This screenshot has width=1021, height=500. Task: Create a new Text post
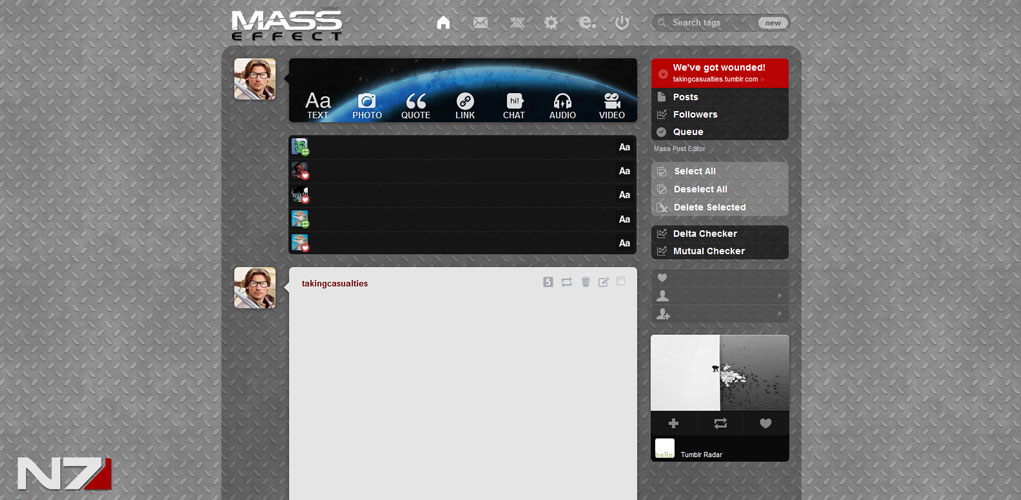tap(318, 105)
